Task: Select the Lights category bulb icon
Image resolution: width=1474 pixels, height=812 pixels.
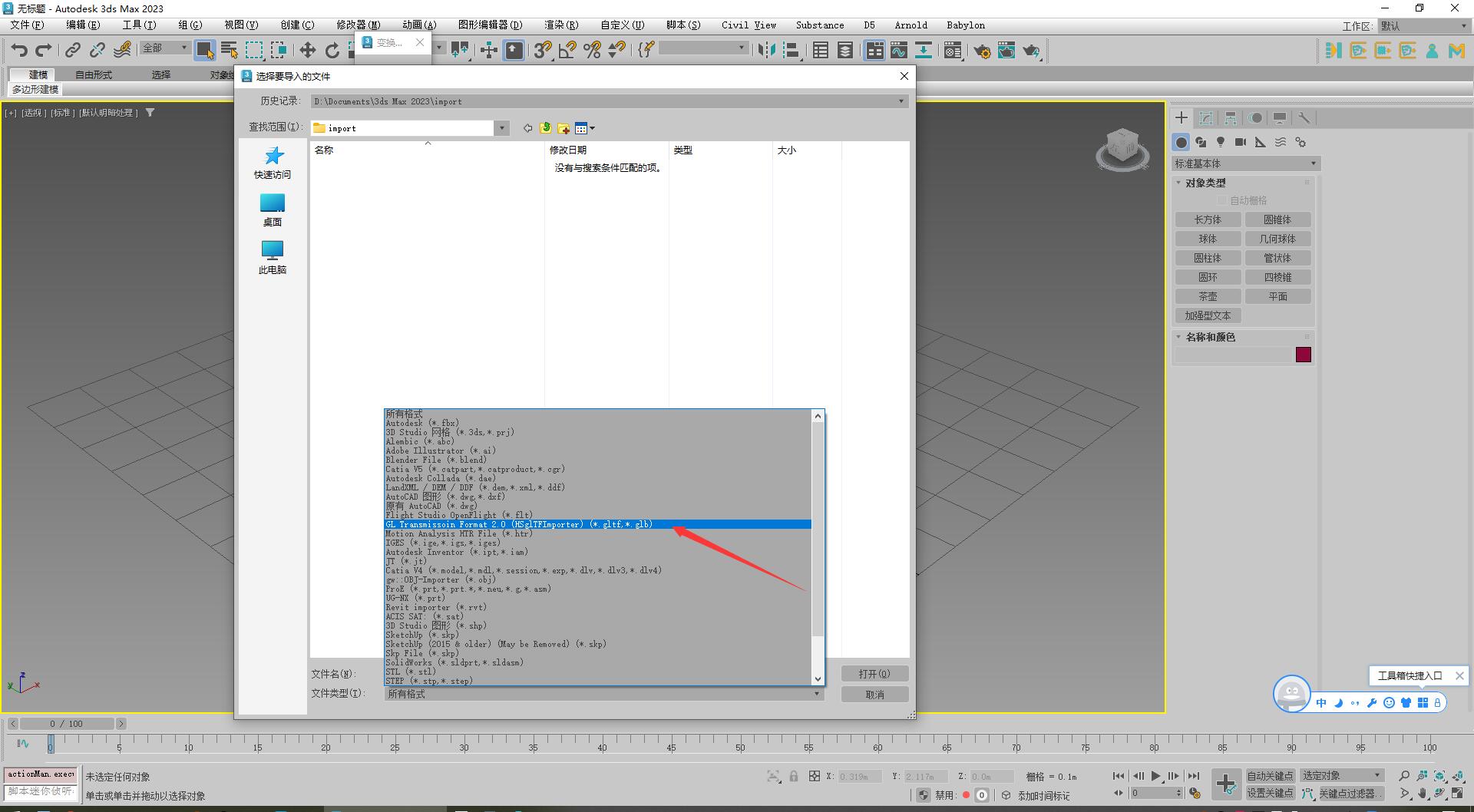Action: click(x=1221, y=142)
